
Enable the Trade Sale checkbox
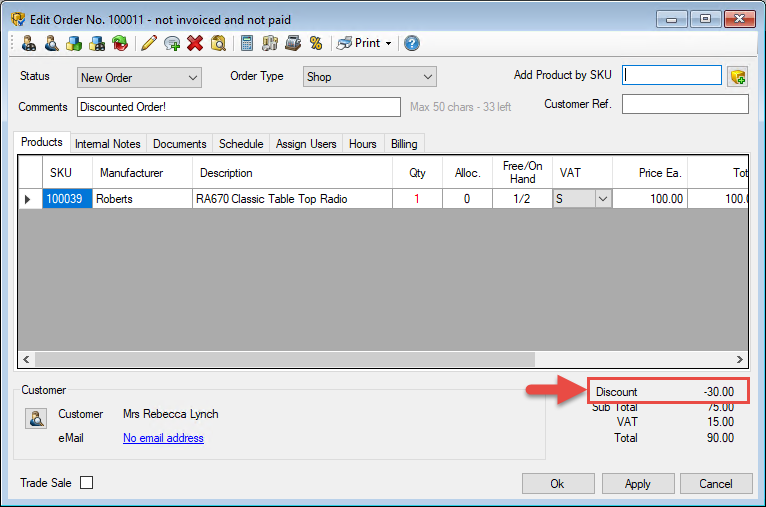coord(87,483)
